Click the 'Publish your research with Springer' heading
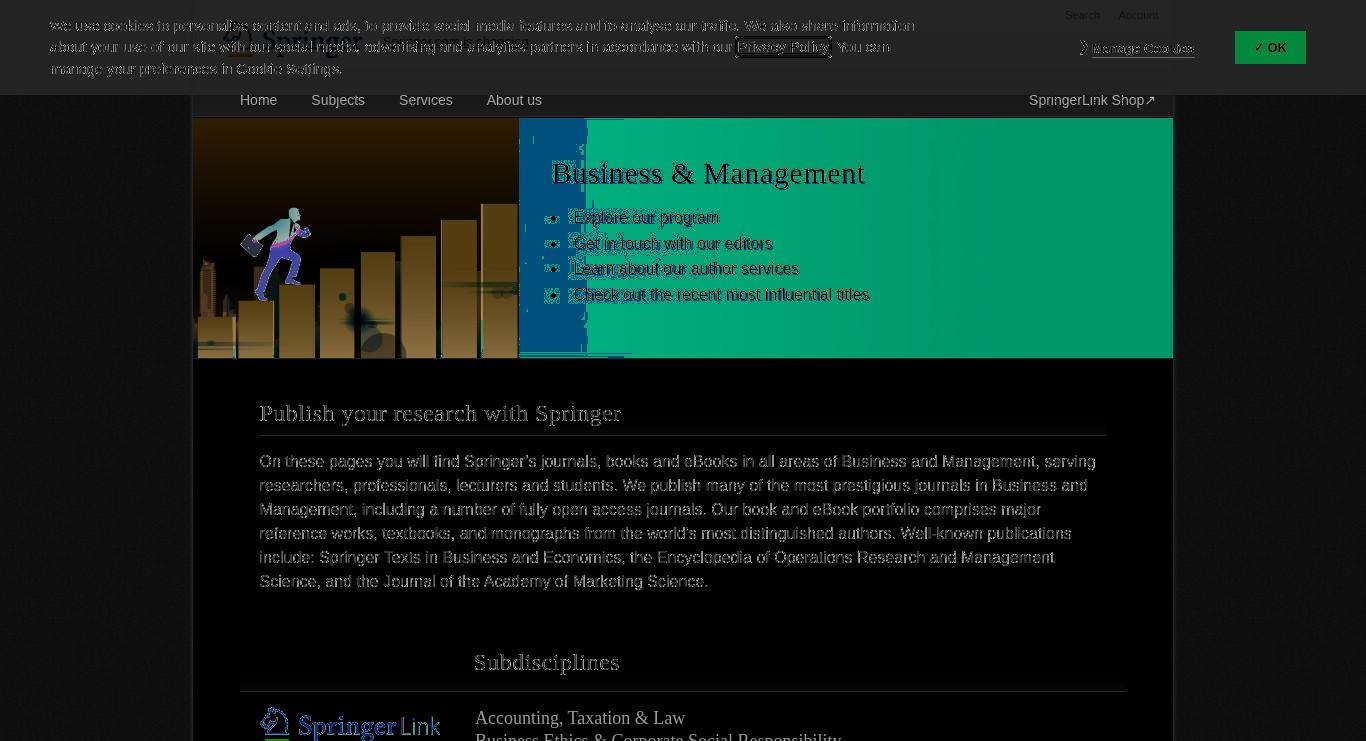Viewport: 1366px width, 741px height. (x=440, y=413)
